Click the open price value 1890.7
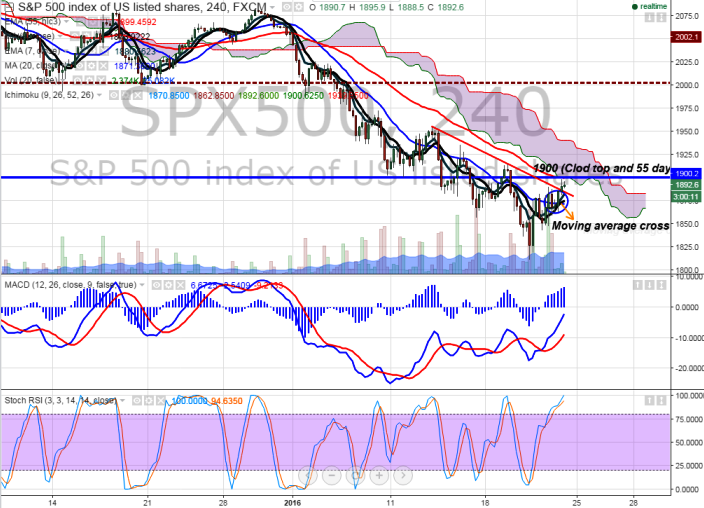Viewport: 704px width, 508px height. [x=332, y=8]
